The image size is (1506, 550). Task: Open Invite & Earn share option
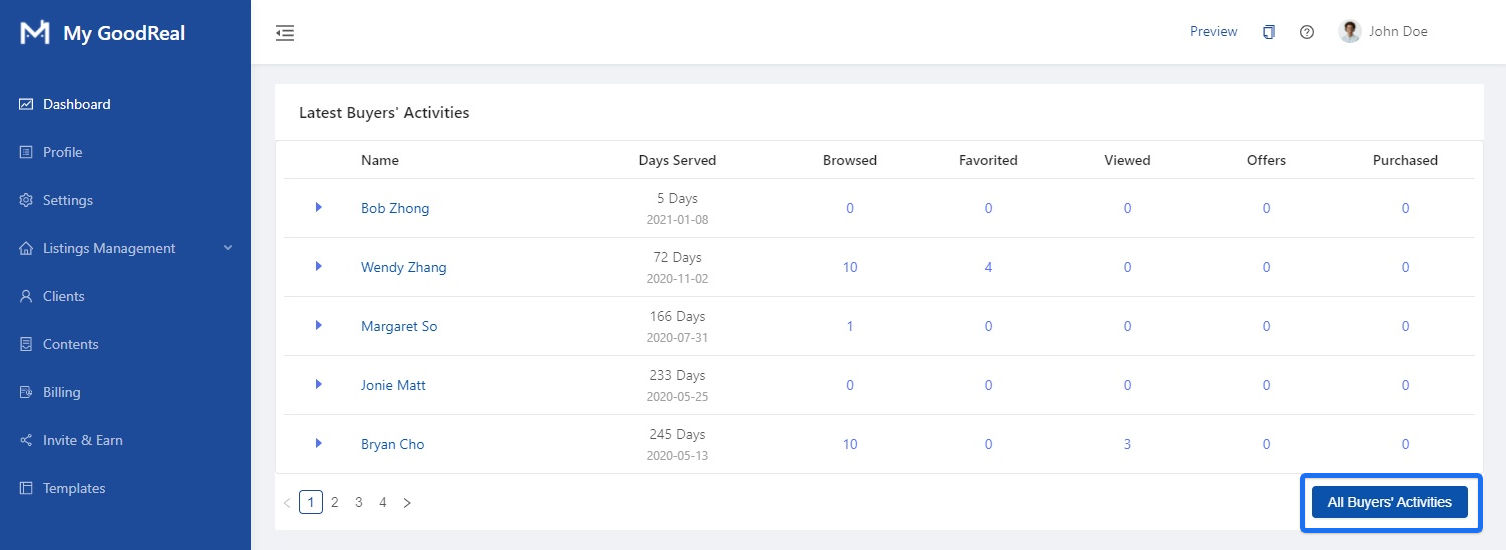82,440
